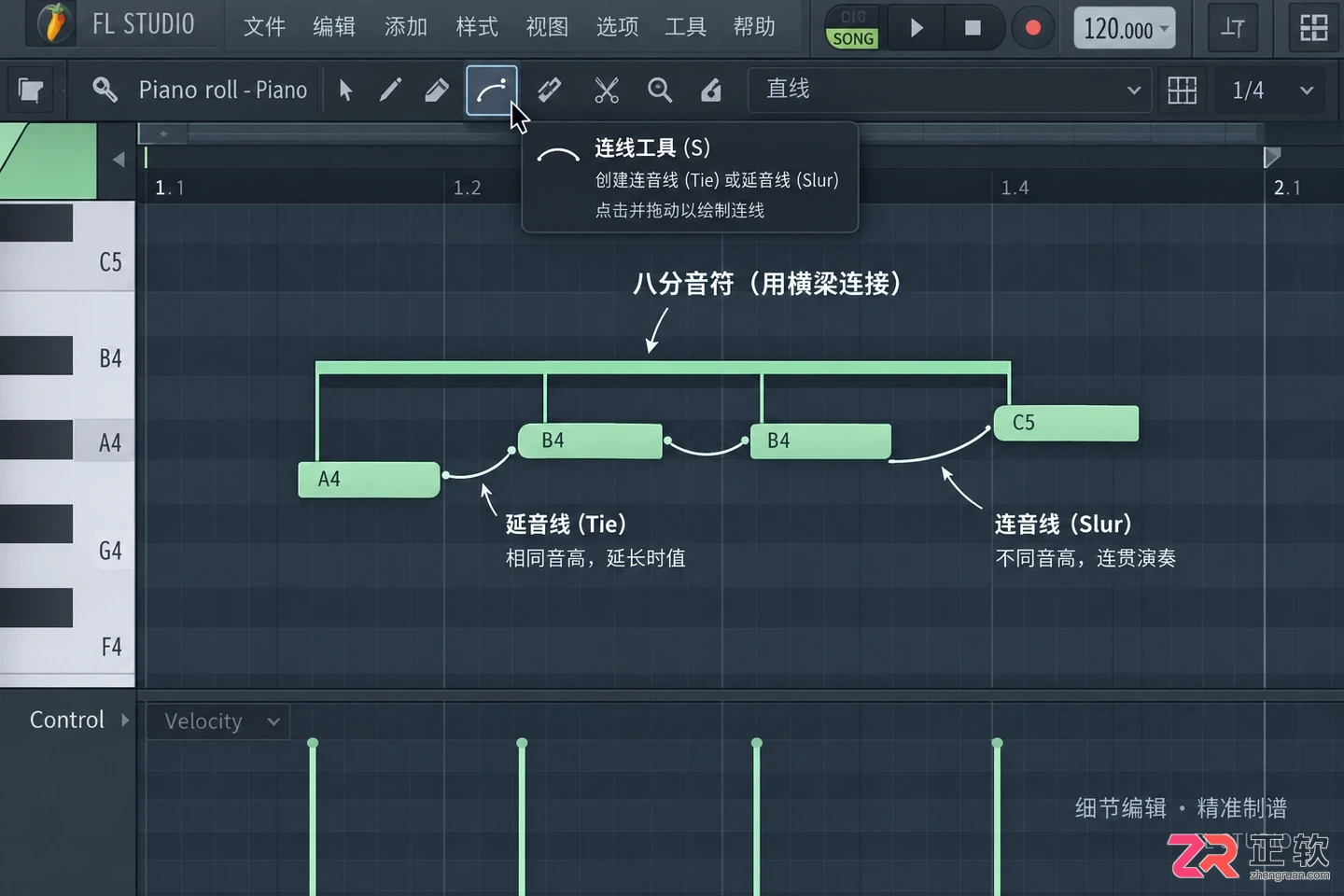Activate the 连线工具 slur tool
Viewport: 1344px width, 896px height.
pyautogui.click(x=492, y=91)
